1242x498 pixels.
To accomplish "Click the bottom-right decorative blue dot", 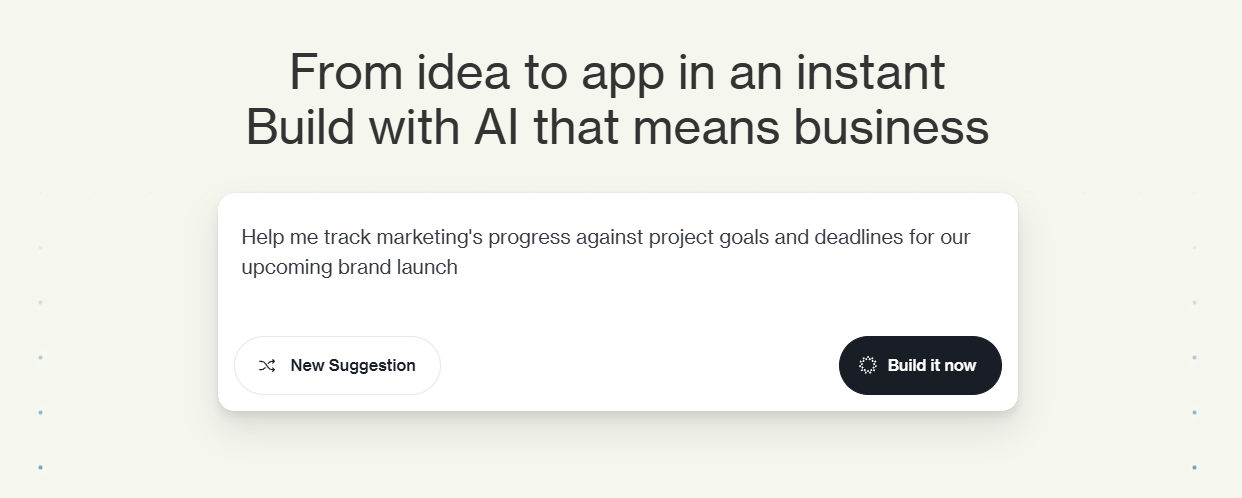I will tap(1194, 467).
